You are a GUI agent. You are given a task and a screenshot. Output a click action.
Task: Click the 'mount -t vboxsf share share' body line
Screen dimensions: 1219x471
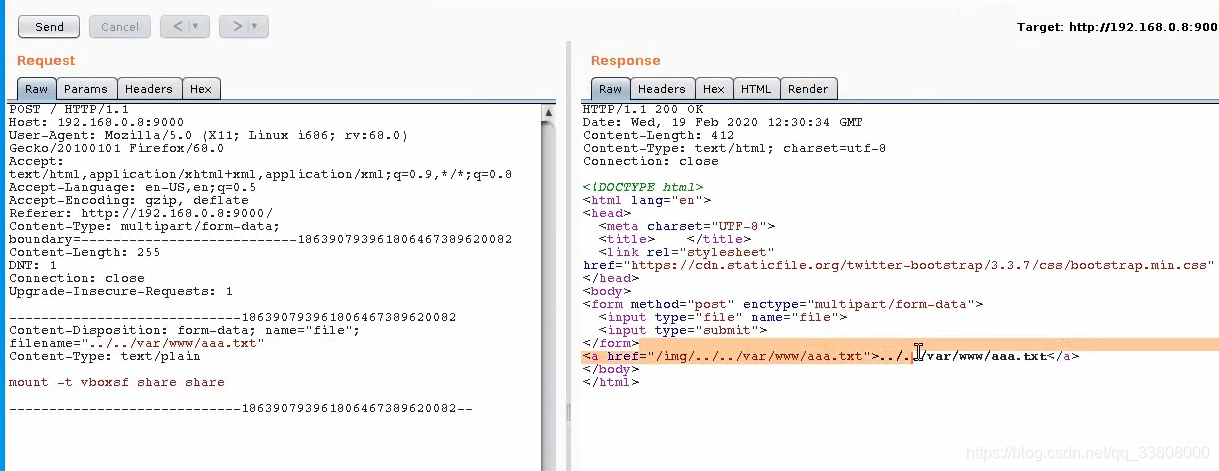pyautogui.click(x=116, y=382)
